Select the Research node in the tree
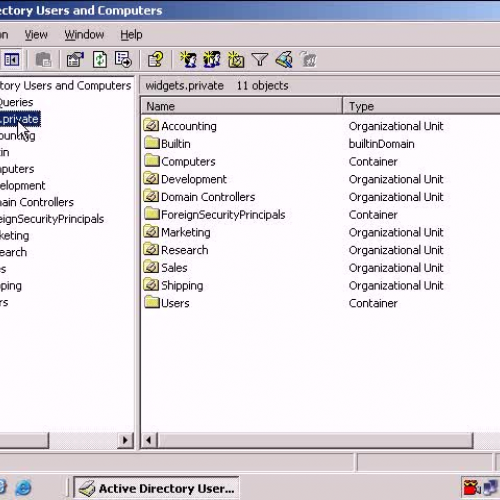This screenshot has width=500, height=500. pyautogui.click(x=14, y=252)
